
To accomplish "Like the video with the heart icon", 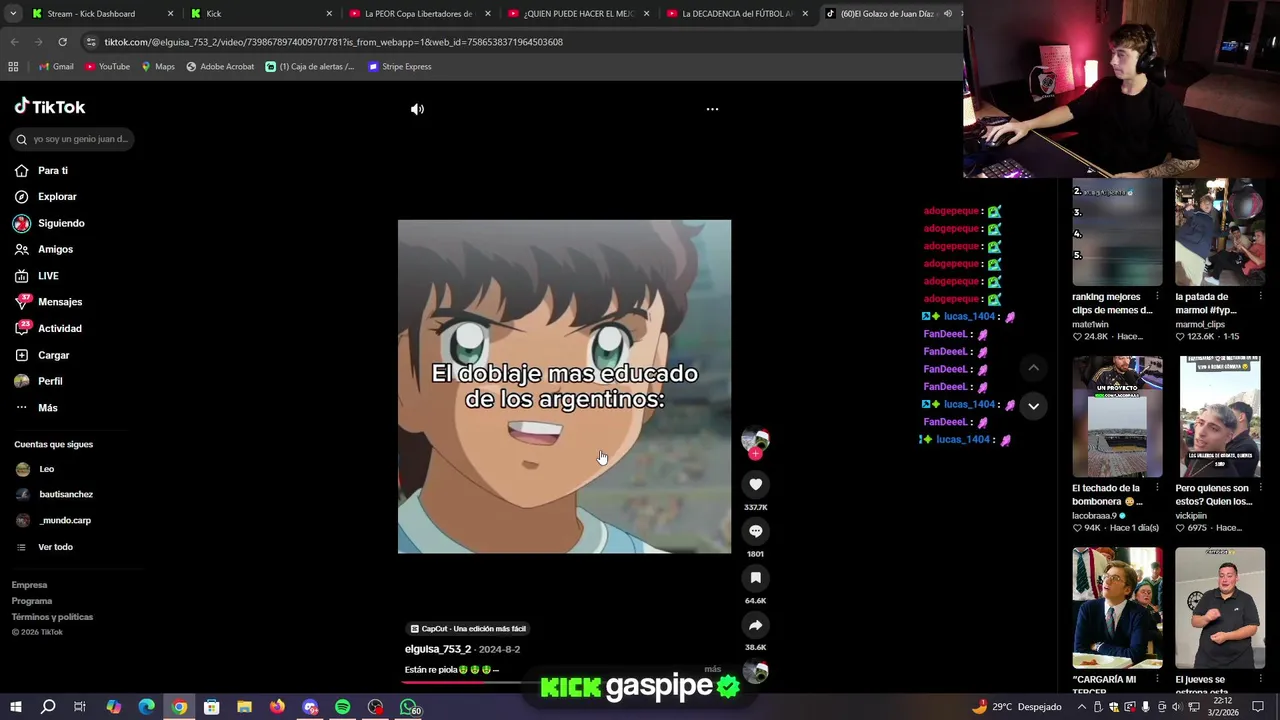I will coord(755,484).
